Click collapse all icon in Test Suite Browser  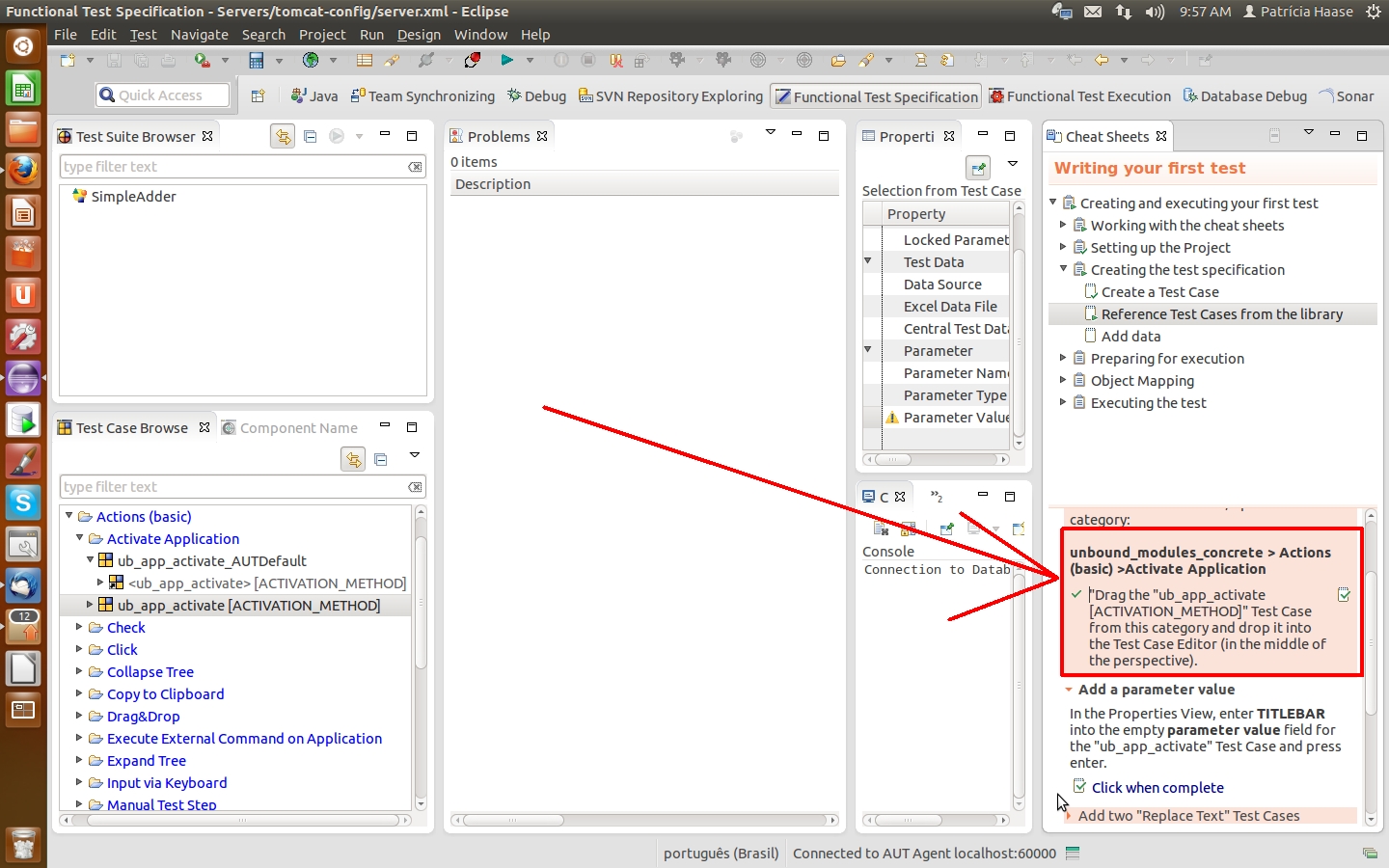(310, 136)
